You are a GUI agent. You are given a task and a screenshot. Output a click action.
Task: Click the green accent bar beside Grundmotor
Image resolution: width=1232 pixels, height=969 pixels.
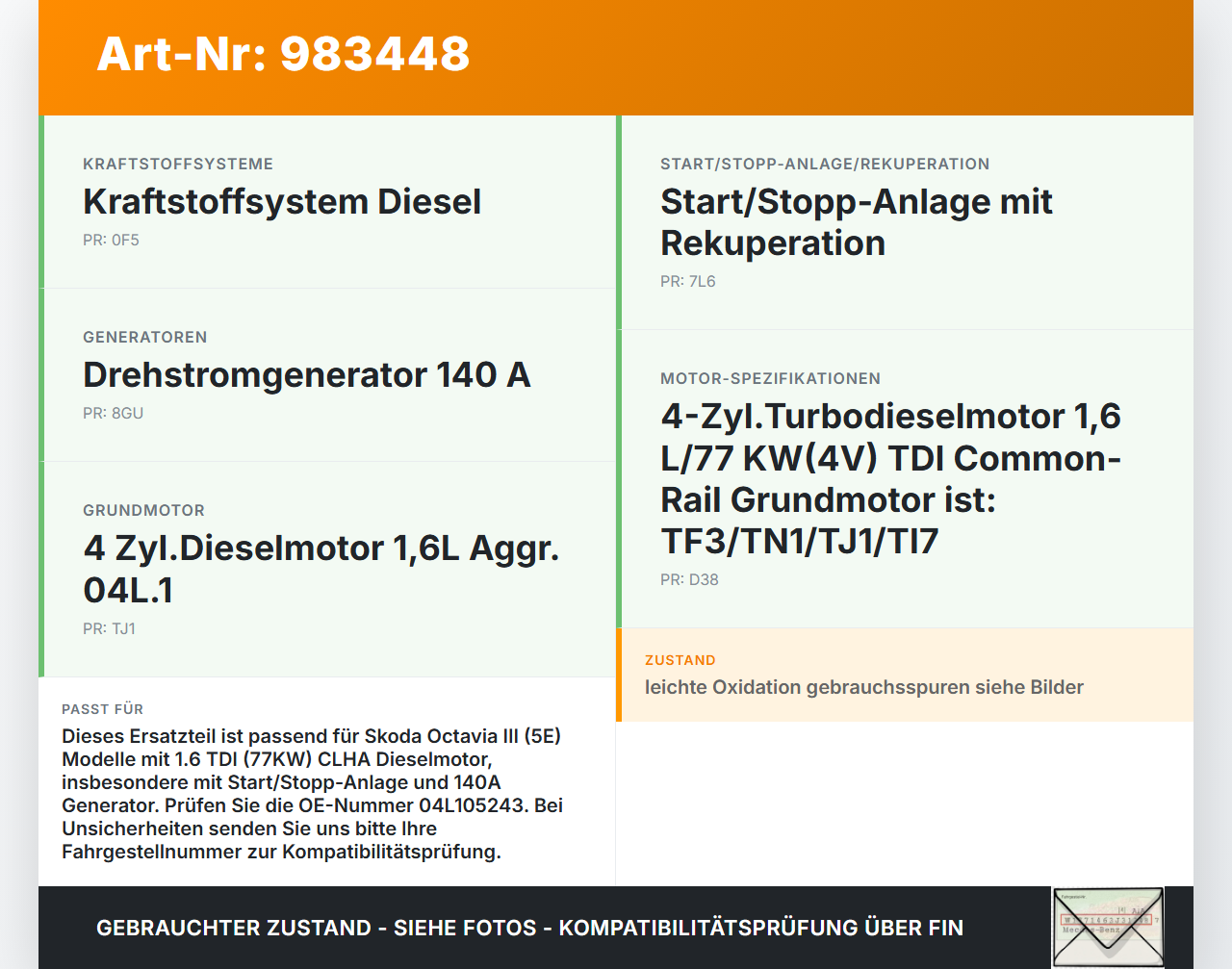click(x=41, y=568)
